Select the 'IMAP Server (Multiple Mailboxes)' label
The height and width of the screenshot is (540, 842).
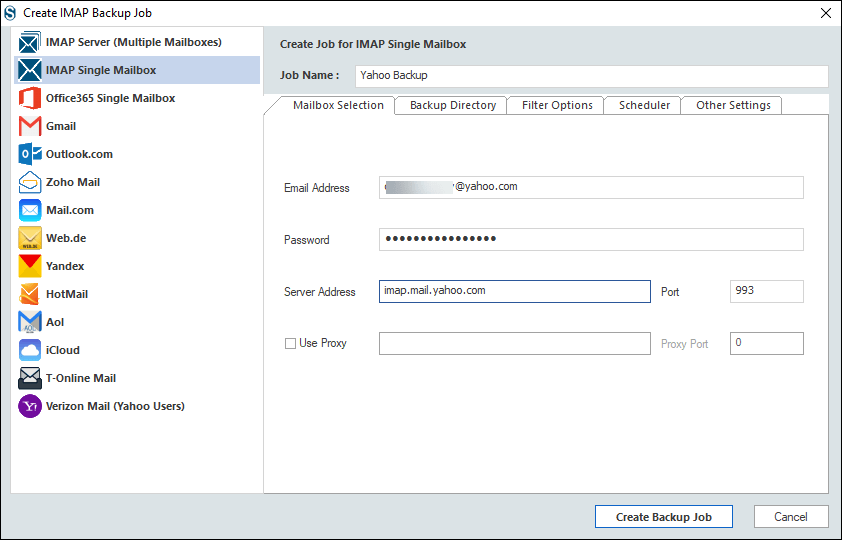(x=134, y=42)
